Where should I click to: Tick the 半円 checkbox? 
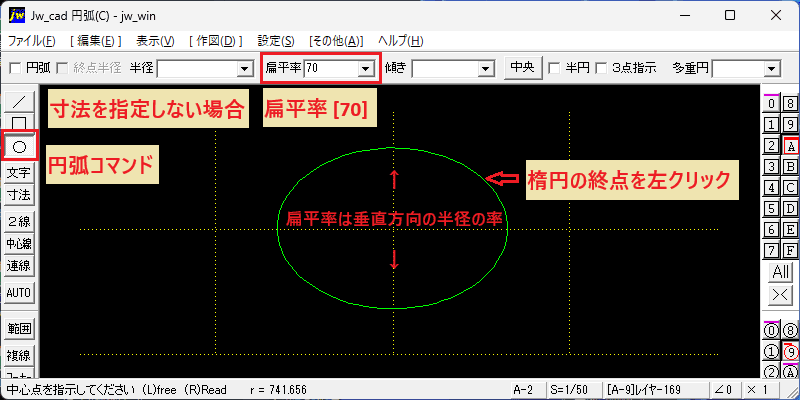[x=553, y=68]
